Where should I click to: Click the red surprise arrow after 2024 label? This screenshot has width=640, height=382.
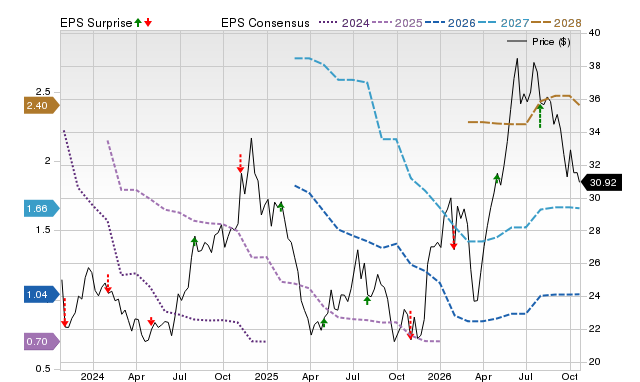[x=108, y=284]
